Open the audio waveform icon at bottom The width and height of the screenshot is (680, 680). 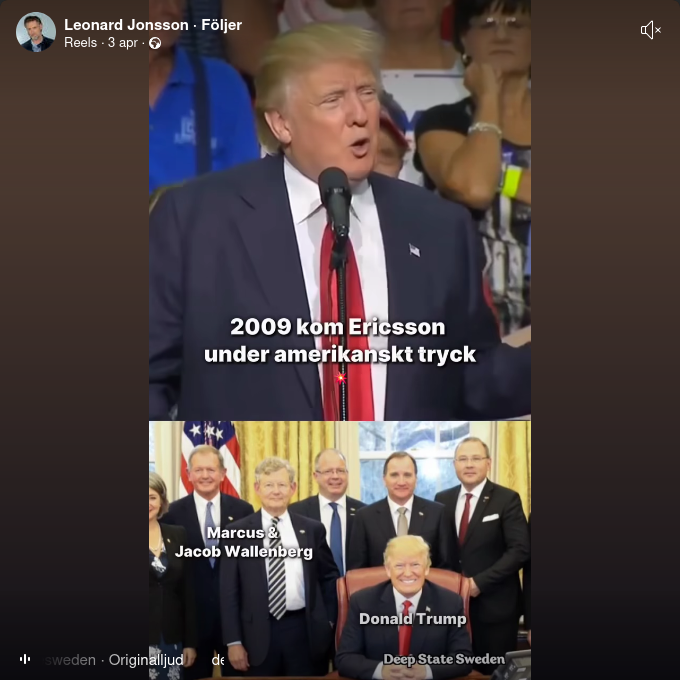tap(25, 659)
